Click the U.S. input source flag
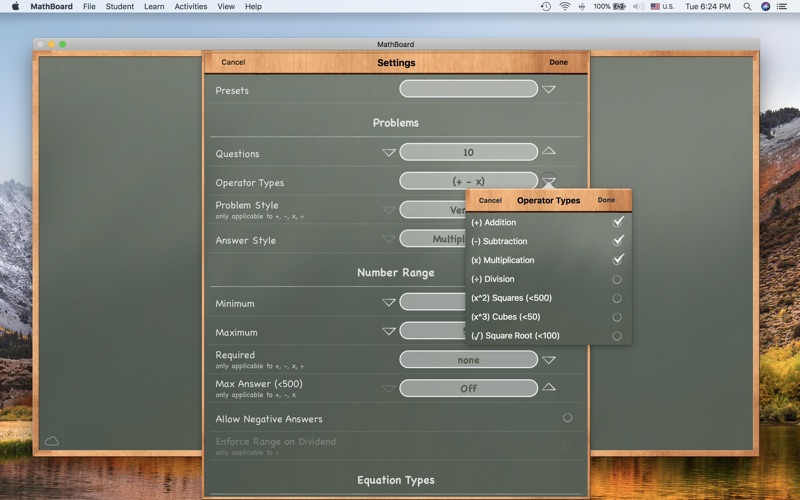 (655, 7)
